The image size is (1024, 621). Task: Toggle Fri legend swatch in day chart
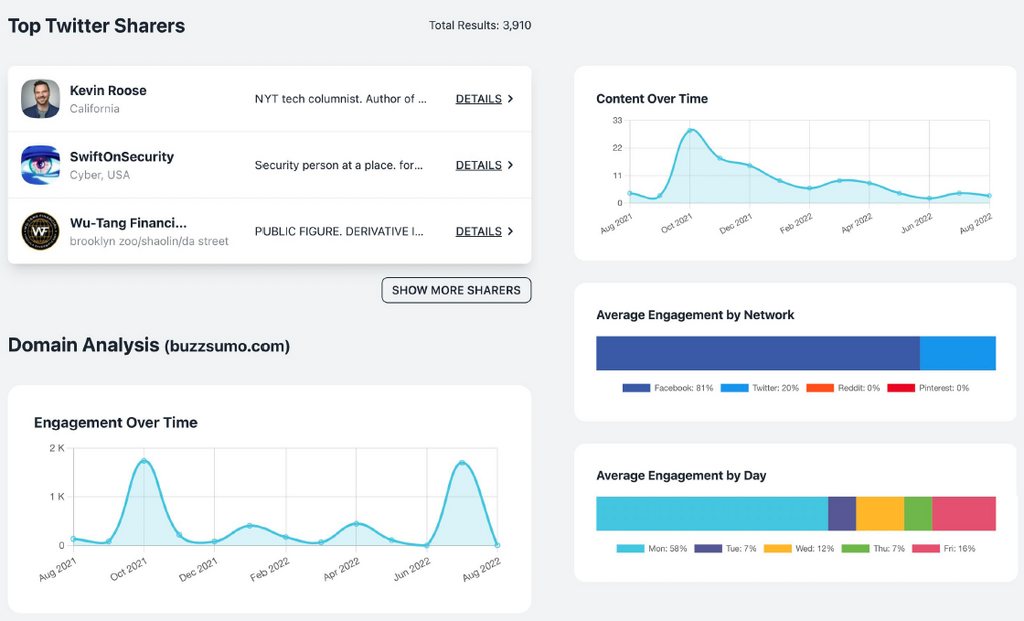pyautogui.click(x=925, y=549)
